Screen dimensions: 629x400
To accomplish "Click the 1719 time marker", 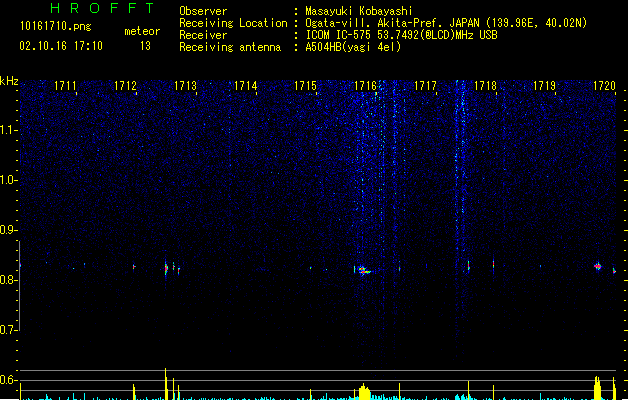I will coord(544,86).
